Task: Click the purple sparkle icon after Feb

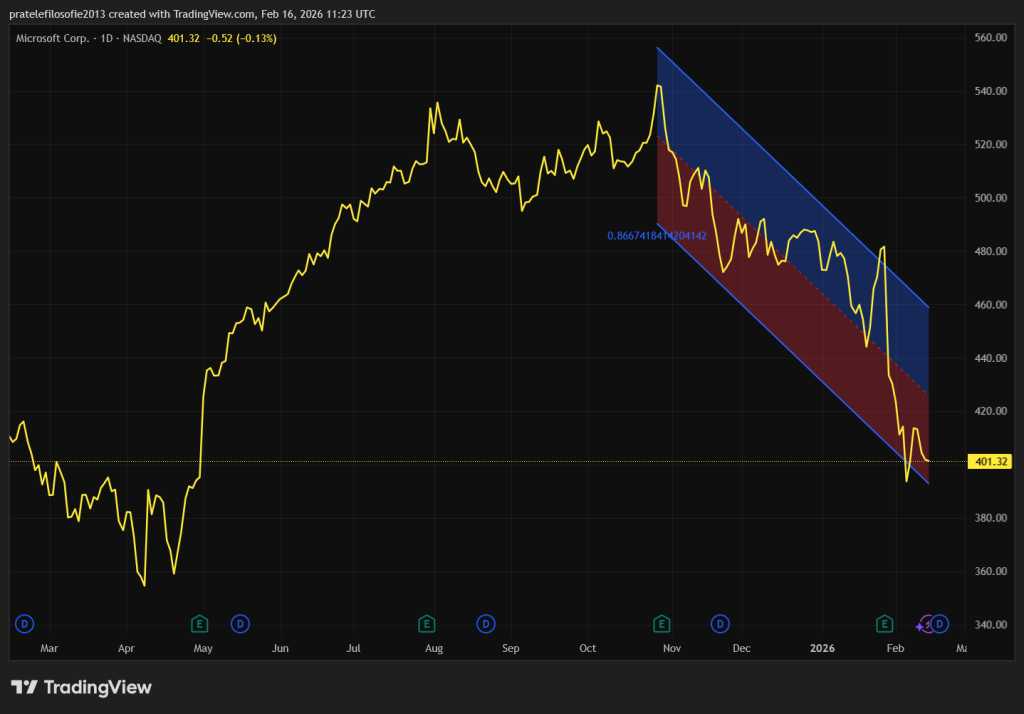Action: point(921,626)
